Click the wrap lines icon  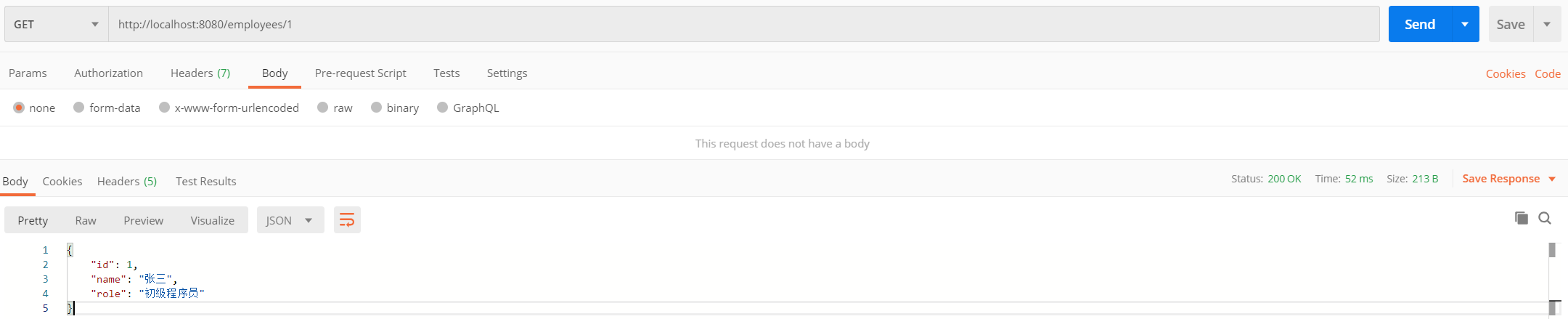[347, 220]
